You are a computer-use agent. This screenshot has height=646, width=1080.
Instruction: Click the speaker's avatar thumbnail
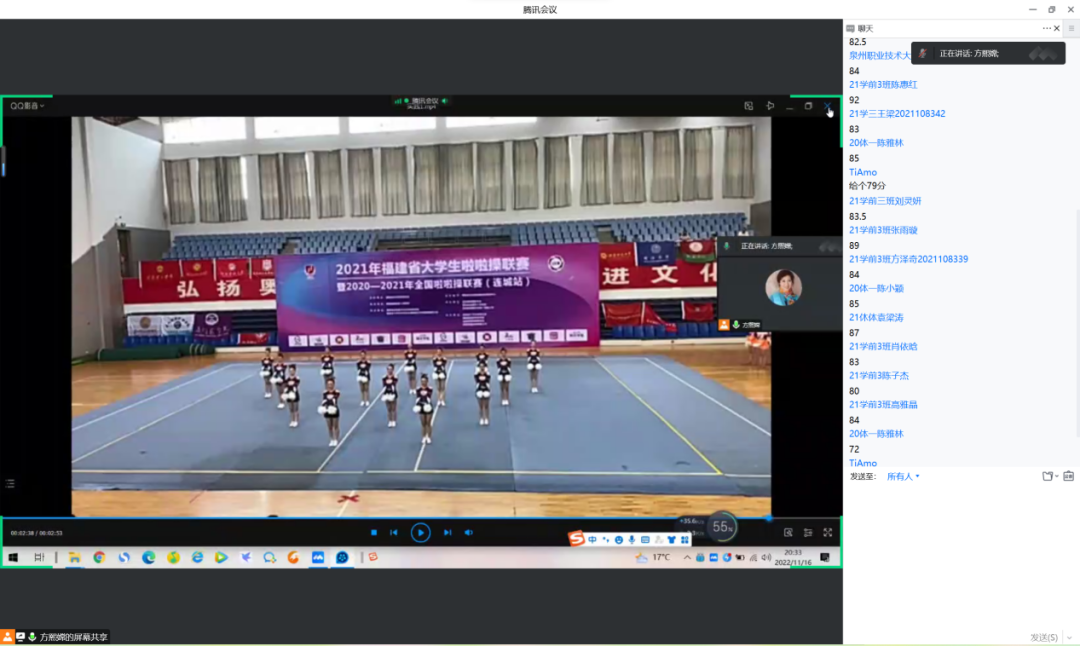point(783,287)
